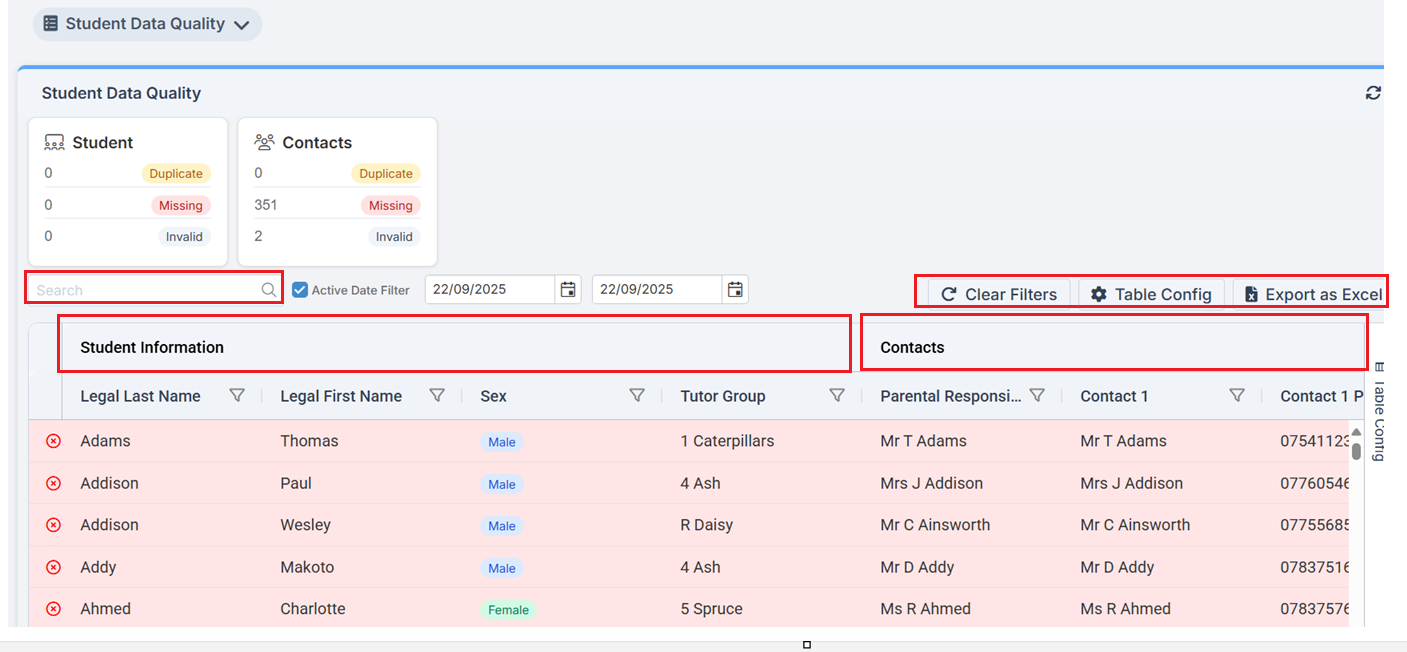
Task: Click inside the Search field
Action: point(140,289)
